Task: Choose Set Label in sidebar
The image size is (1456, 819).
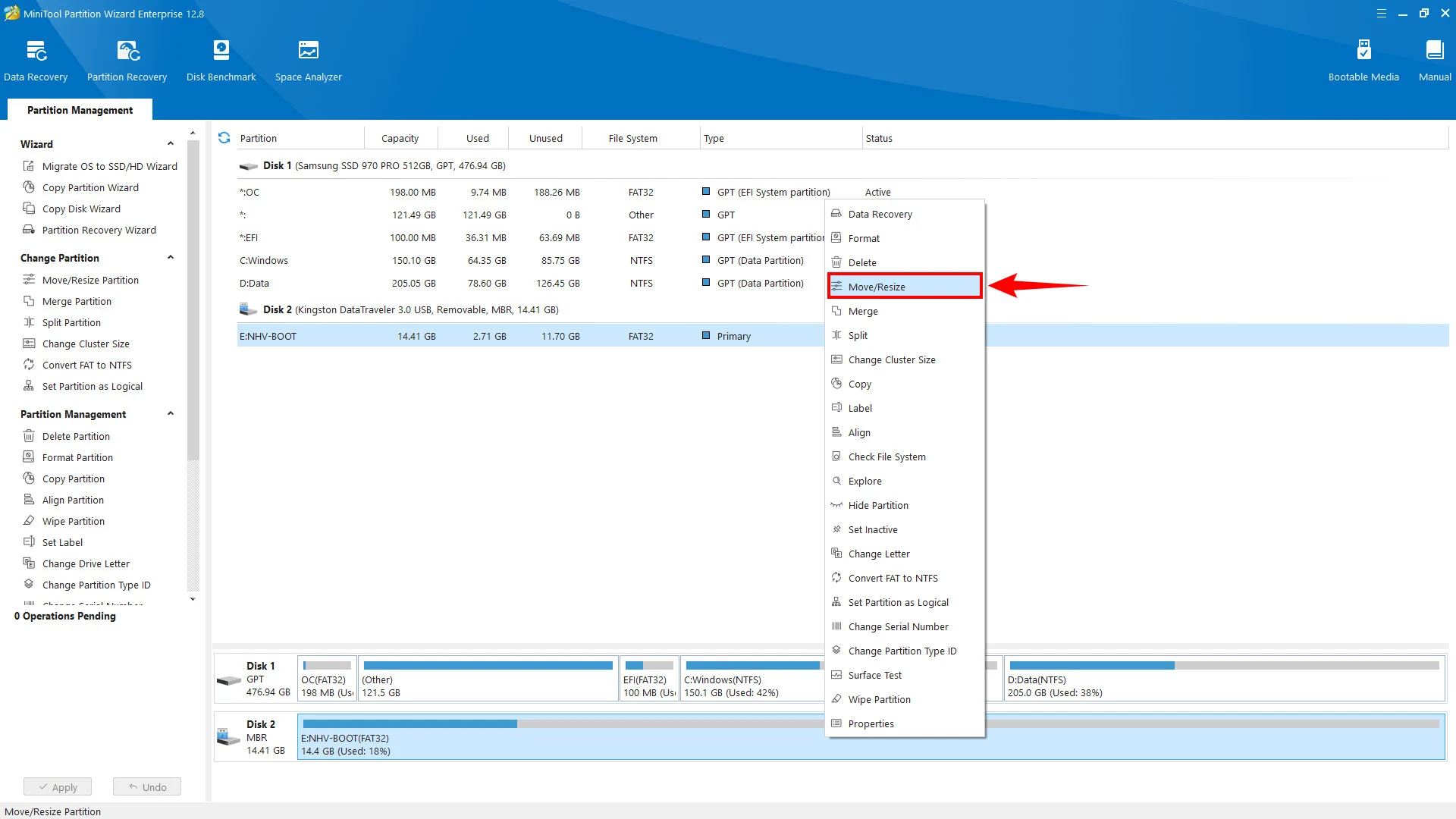Action: 53,542
